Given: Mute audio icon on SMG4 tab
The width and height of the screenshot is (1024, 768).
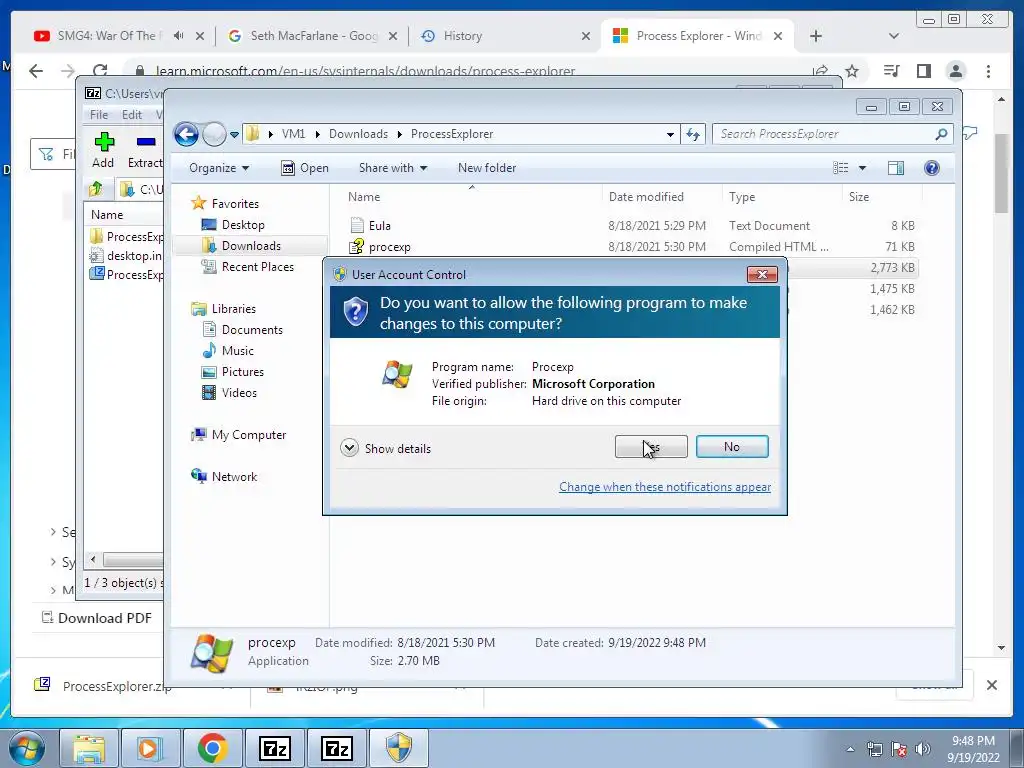Looking at the screenshot, I should 178,36.
